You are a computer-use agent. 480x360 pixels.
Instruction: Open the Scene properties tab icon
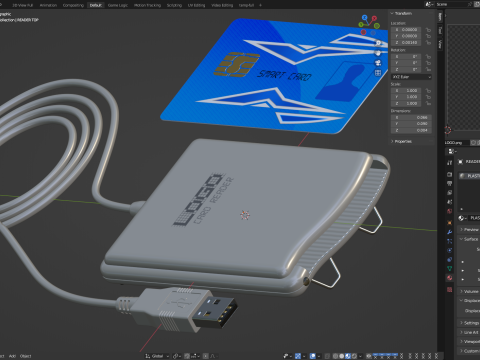point(450,202)
